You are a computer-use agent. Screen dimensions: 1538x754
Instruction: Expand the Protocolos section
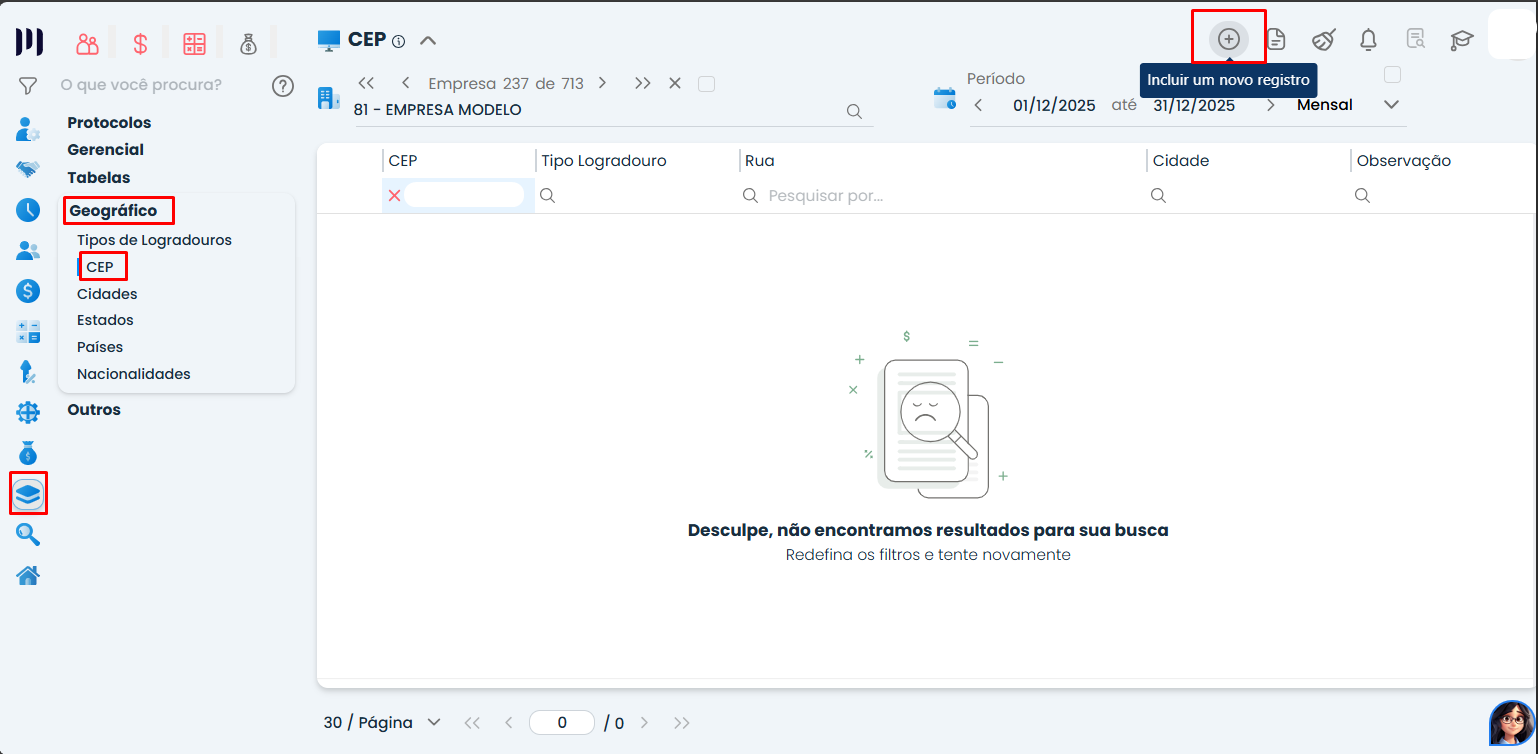[109, 122]
